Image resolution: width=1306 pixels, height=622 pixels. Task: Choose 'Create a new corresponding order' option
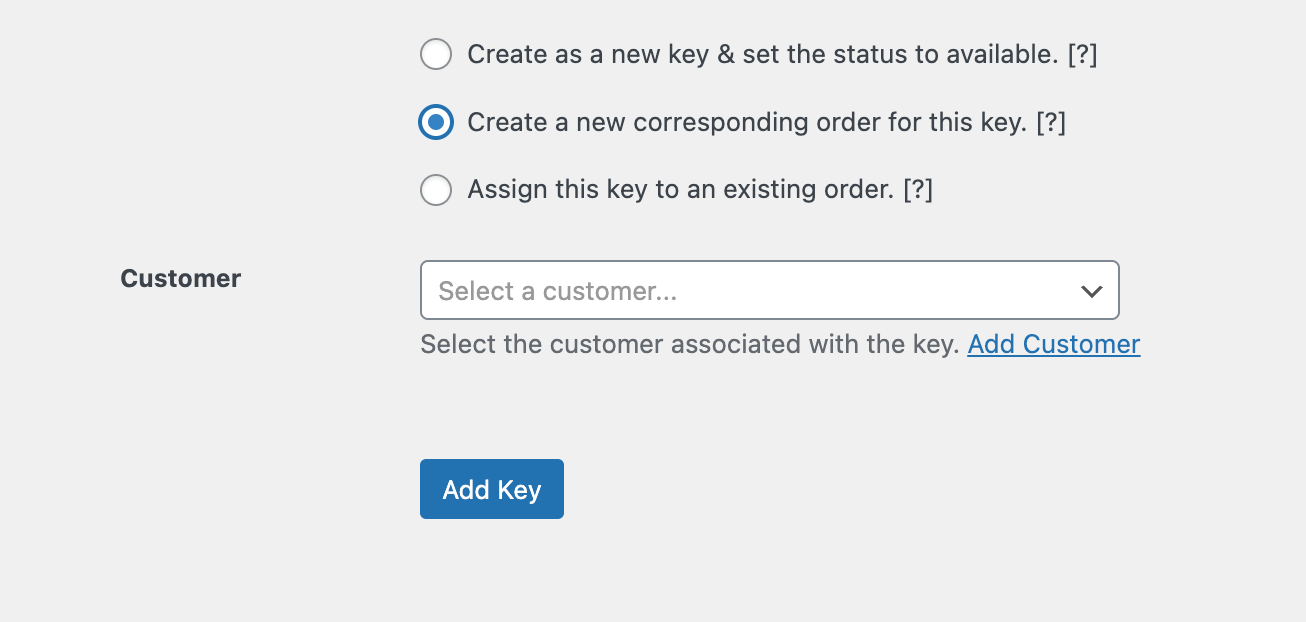tap(436, 121)
